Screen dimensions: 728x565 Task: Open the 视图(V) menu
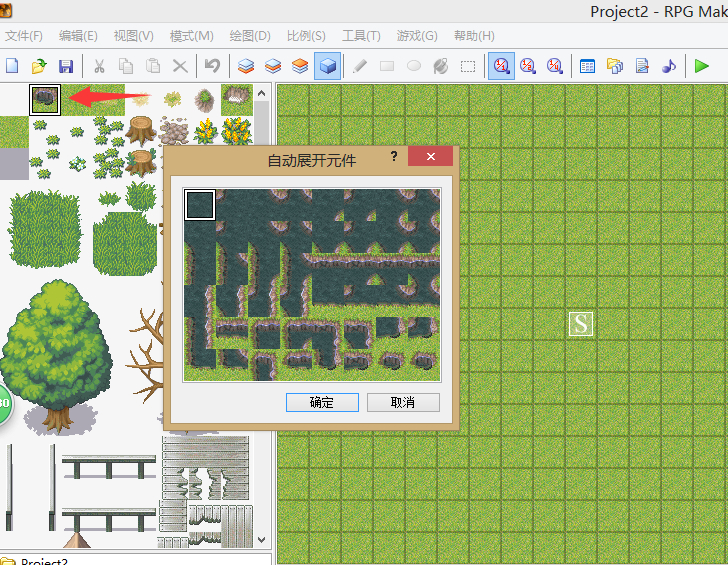coord(133,36)
